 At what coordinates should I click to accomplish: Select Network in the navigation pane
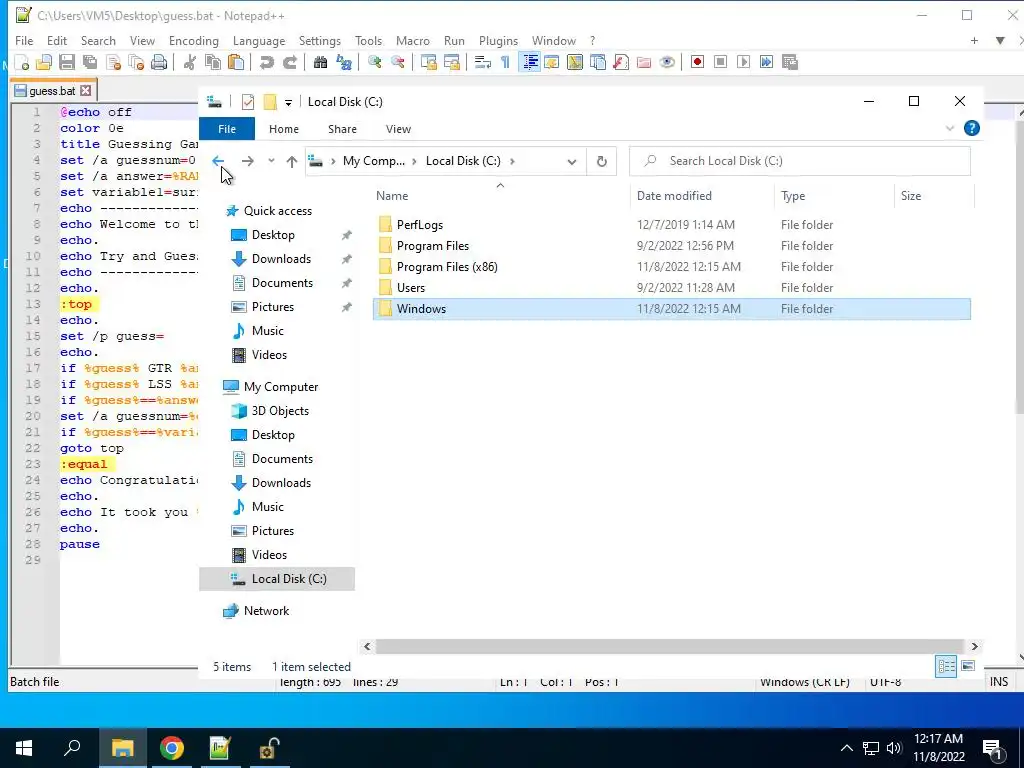pyautogui.click(x=266, y=611)
